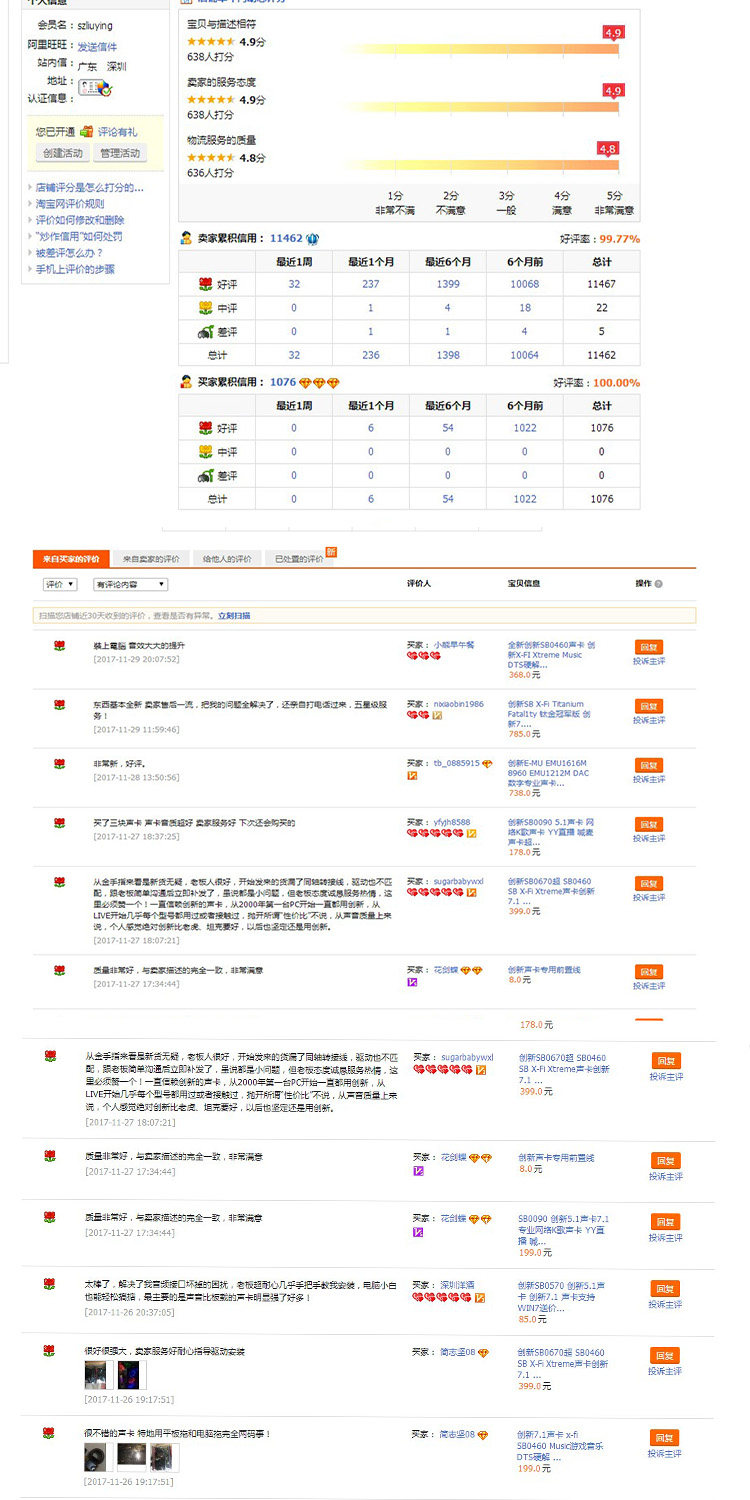Open the 淘宝网评价规则 help link
This screenshot has height=1500, width=750.
[x=70, y=203]
